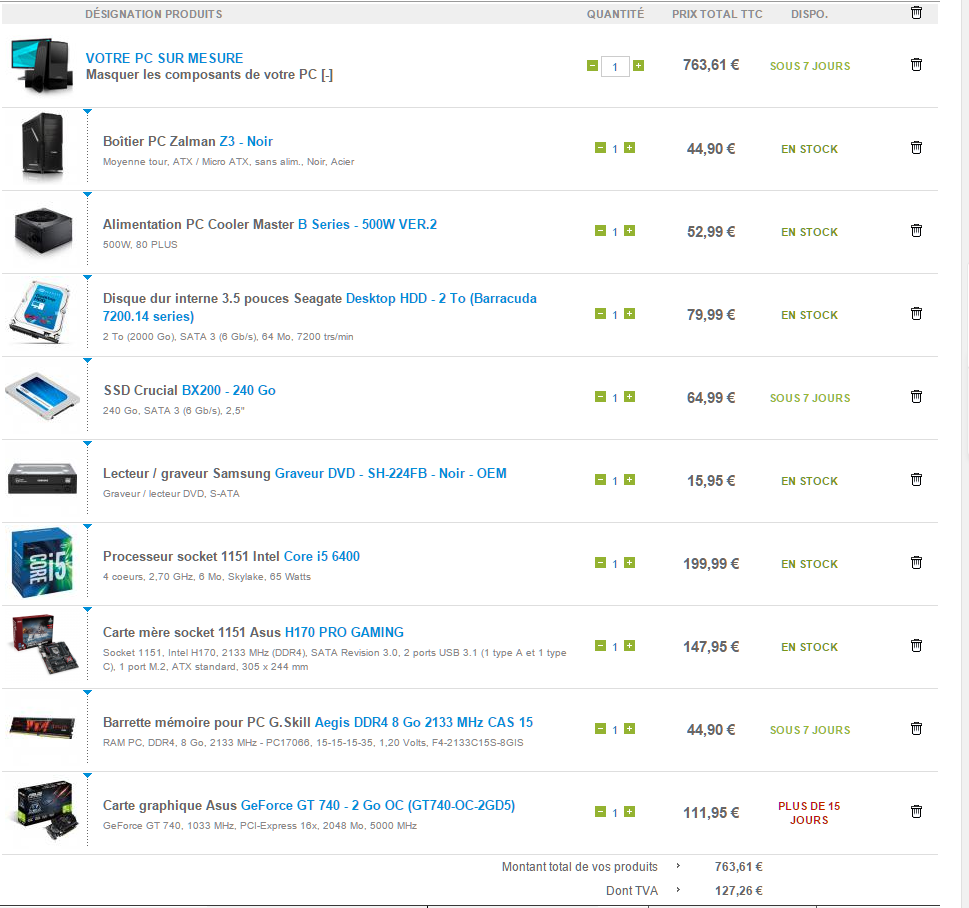Delete the Asus H170 PRO GAMING motherboard

[x=916, y=646]
